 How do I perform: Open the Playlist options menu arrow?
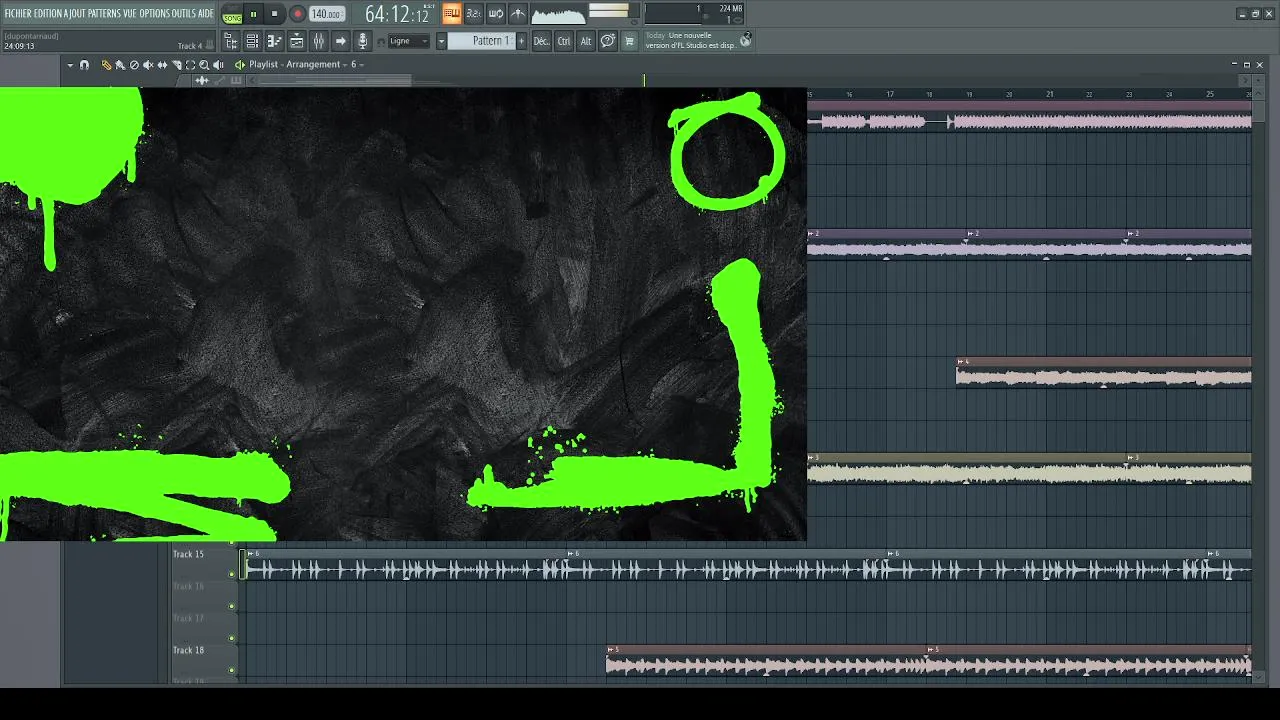[x=70, y=65]
